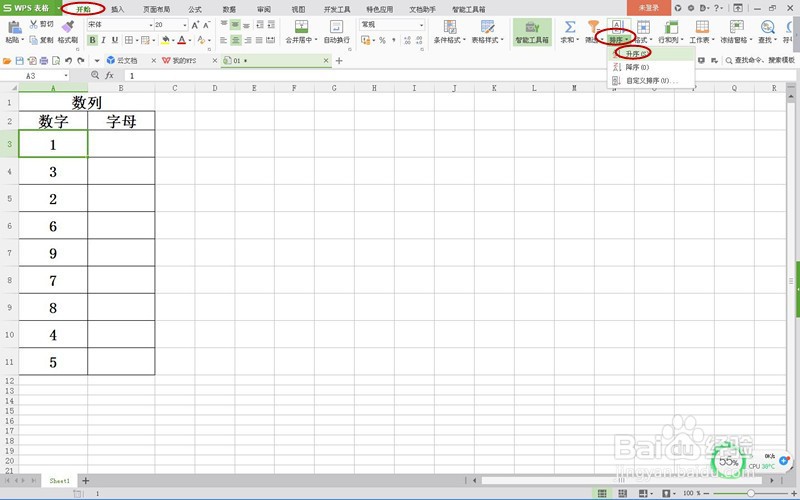Toggle align text left
This screenshot has width=800, height=500.
(x=223, y=40)
